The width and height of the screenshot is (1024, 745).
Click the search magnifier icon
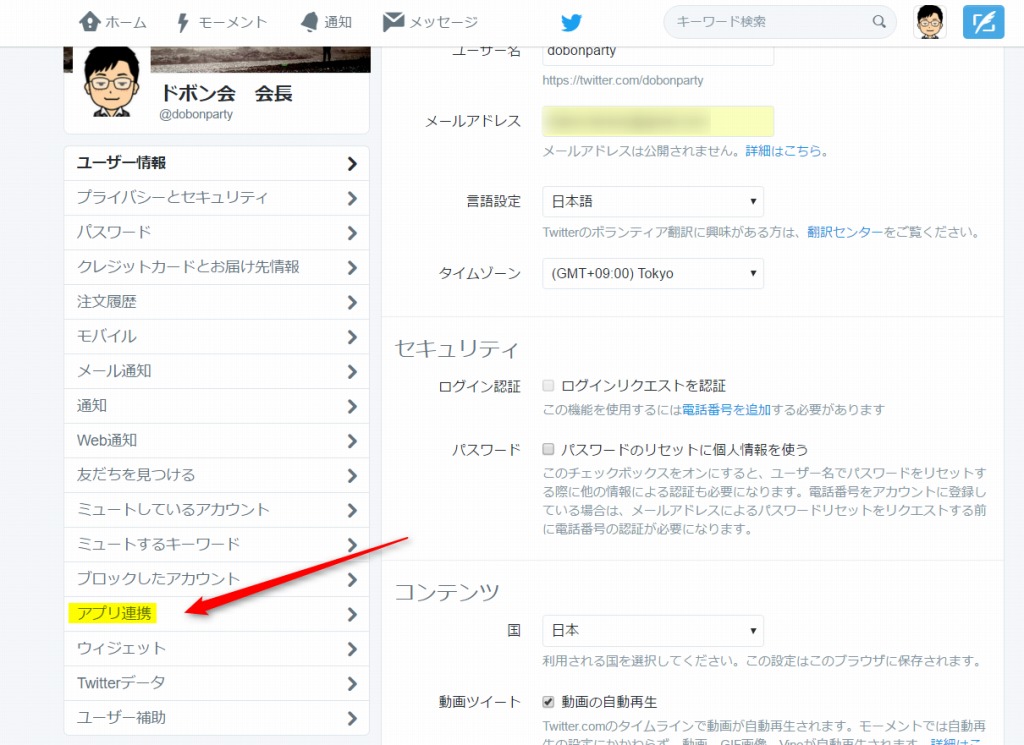click(x=879, y=22)
